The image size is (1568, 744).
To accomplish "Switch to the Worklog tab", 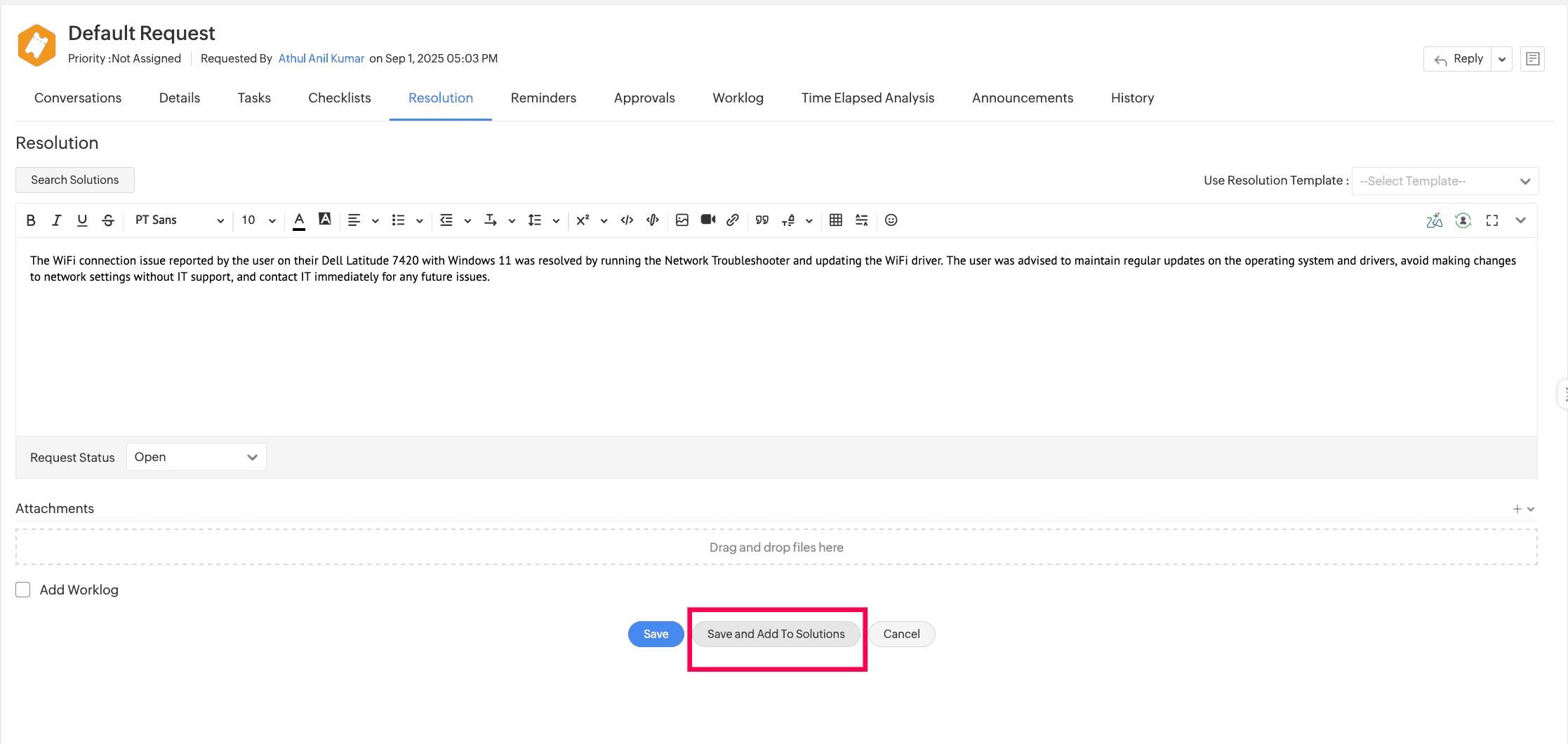I will click(738, 98).
